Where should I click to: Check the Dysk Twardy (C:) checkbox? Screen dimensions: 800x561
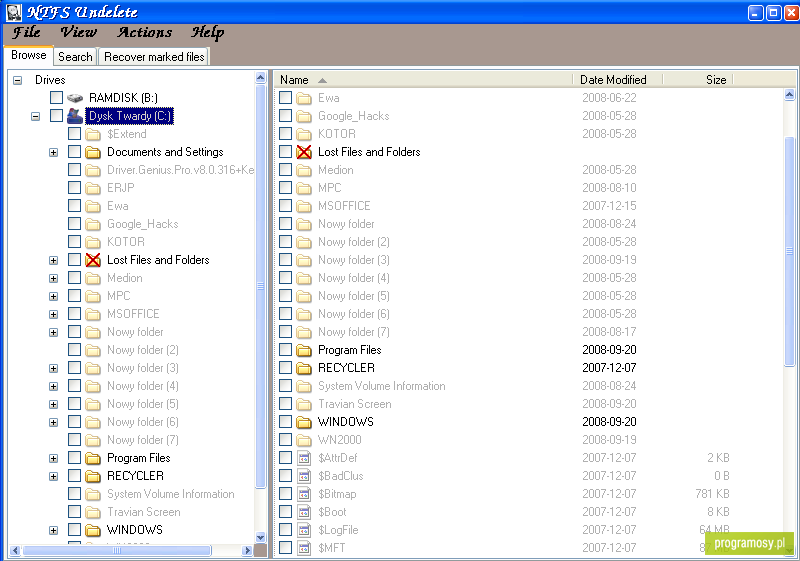[57, 116]
